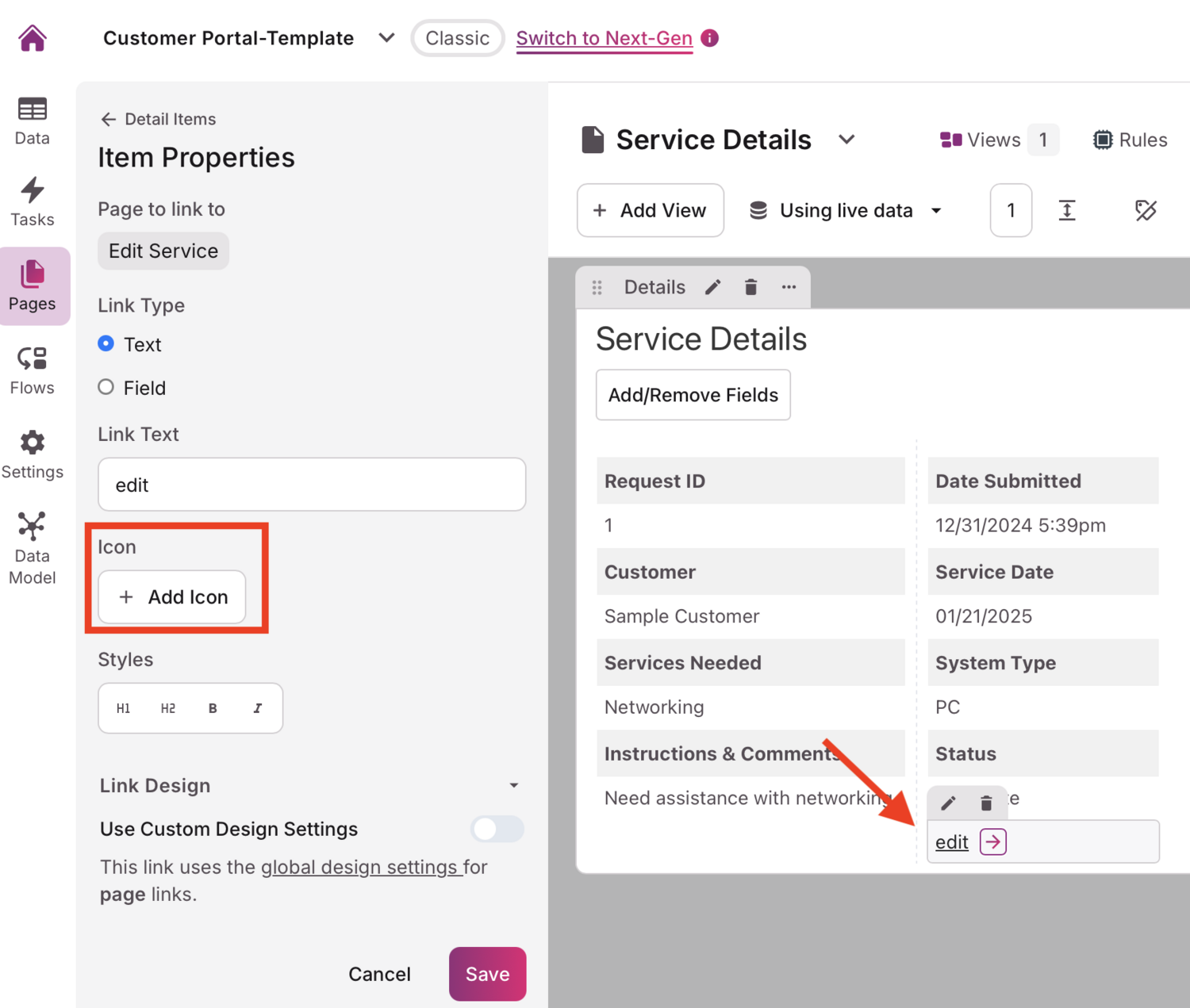Open the Flows panel
1190x1008 pixels.
point(32,368)
